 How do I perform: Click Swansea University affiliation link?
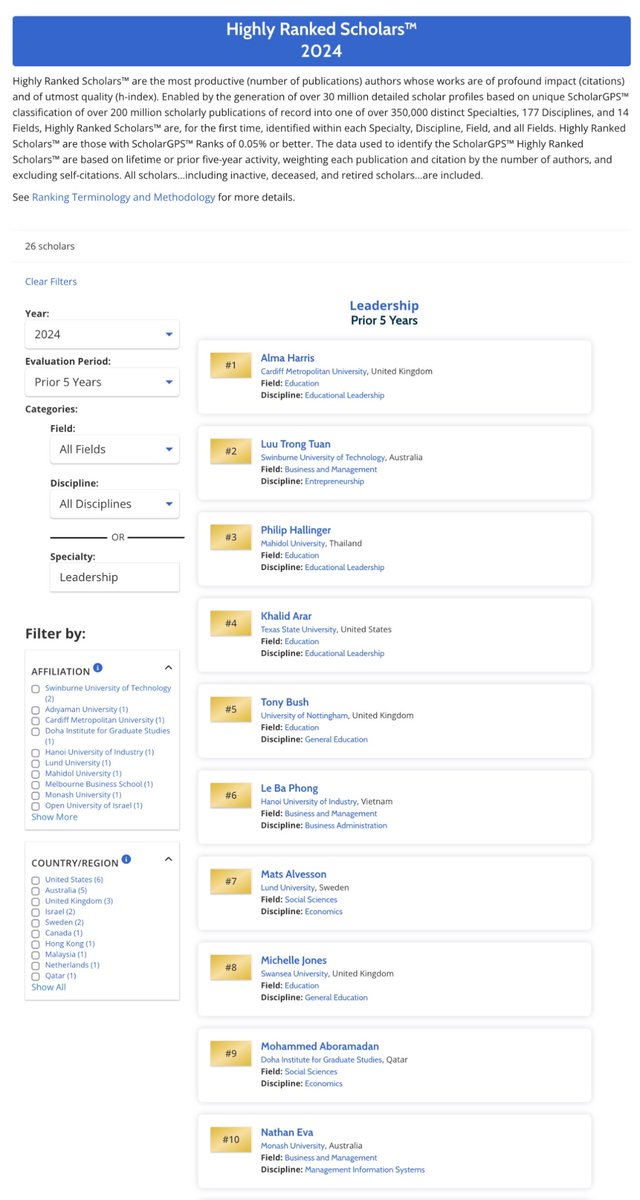[294, 974]
